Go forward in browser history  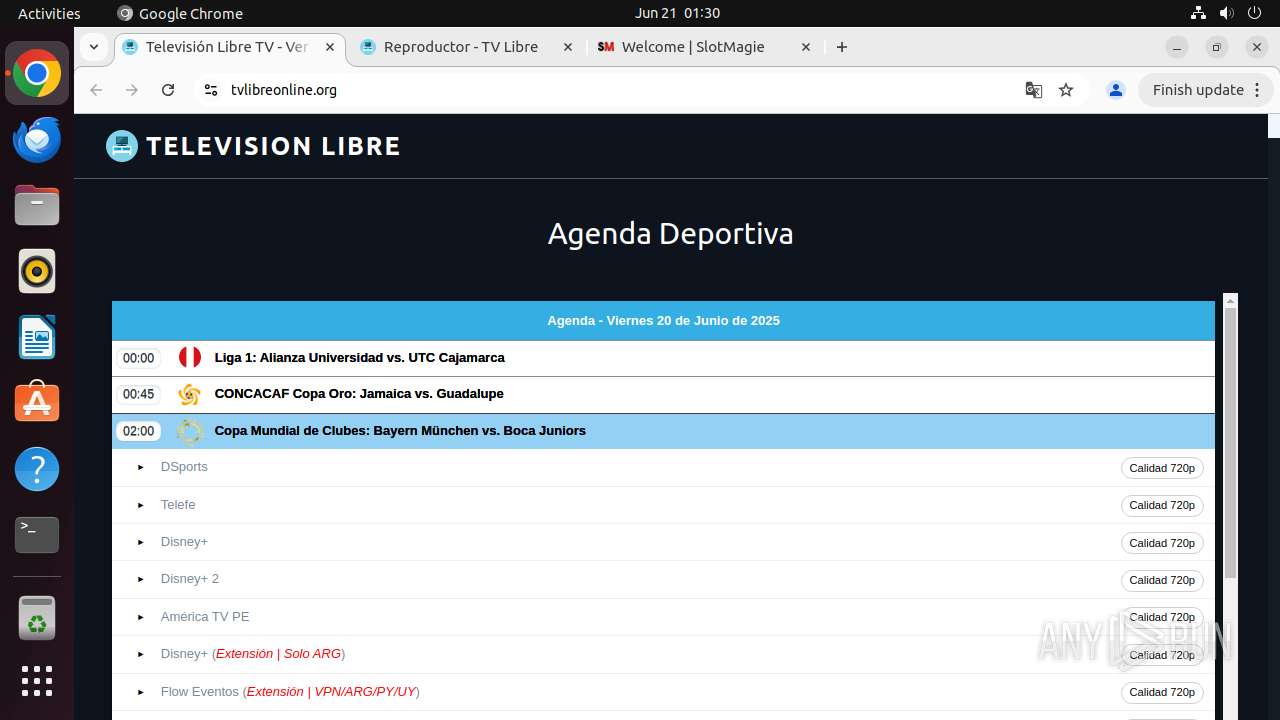132,90
